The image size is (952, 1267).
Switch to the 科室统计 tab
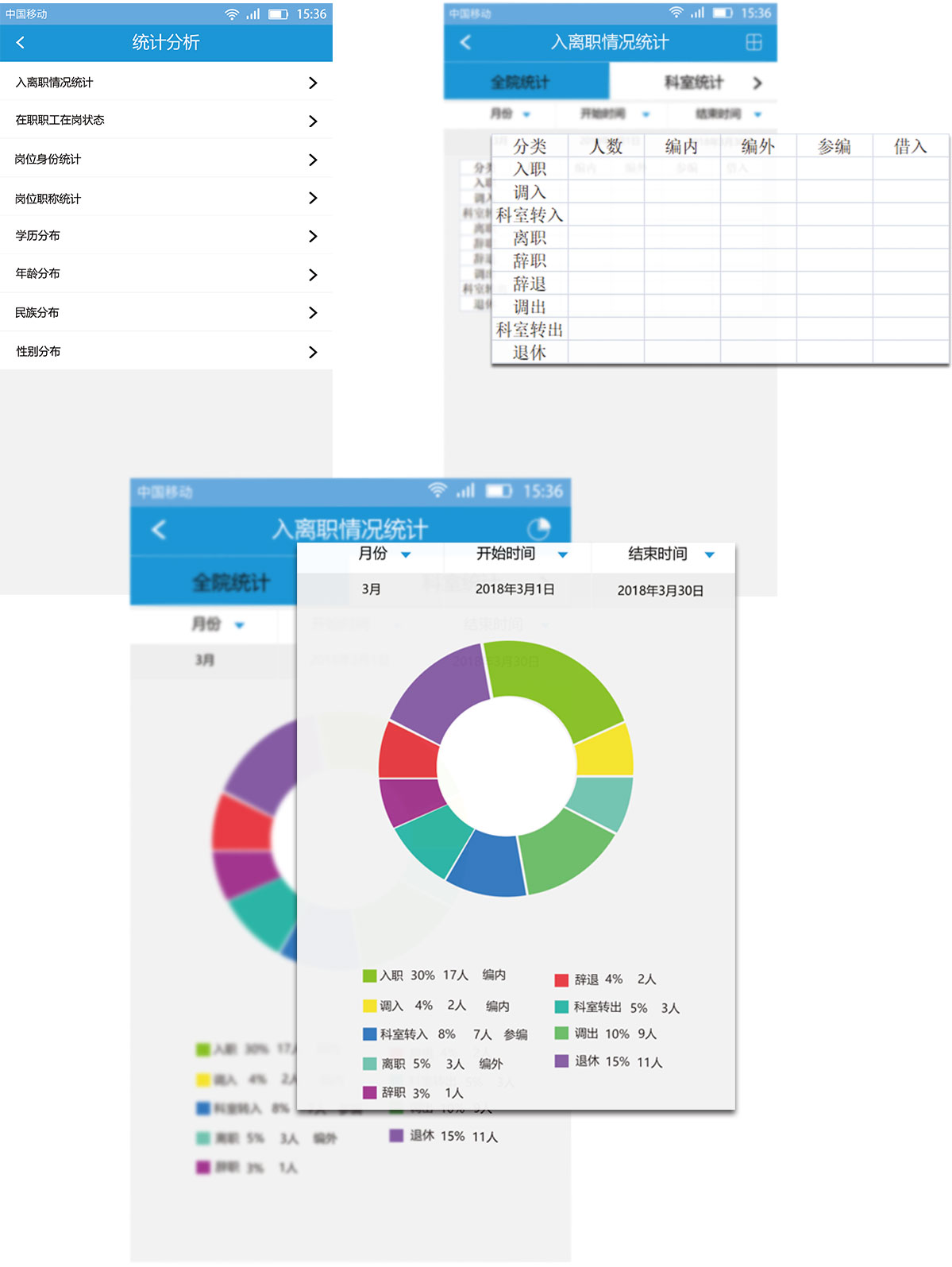click(x=693, y=83)
